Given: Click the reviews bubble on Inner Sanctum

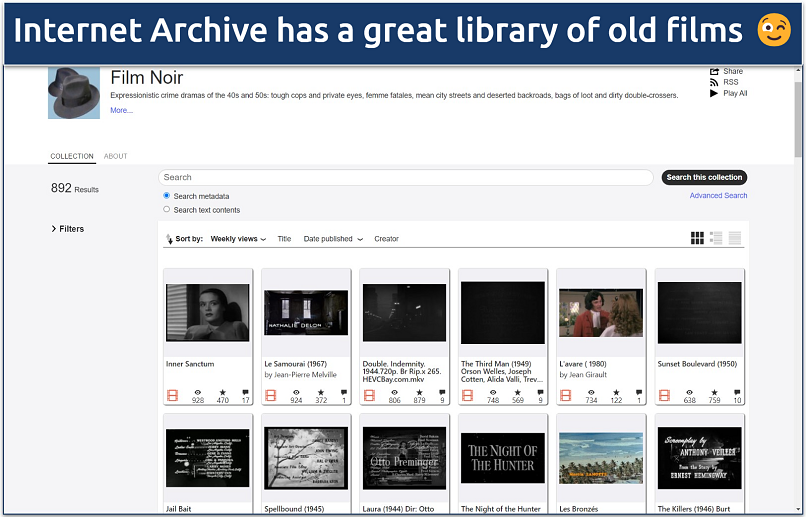Looking at the screenshot, I should (246, 393).
